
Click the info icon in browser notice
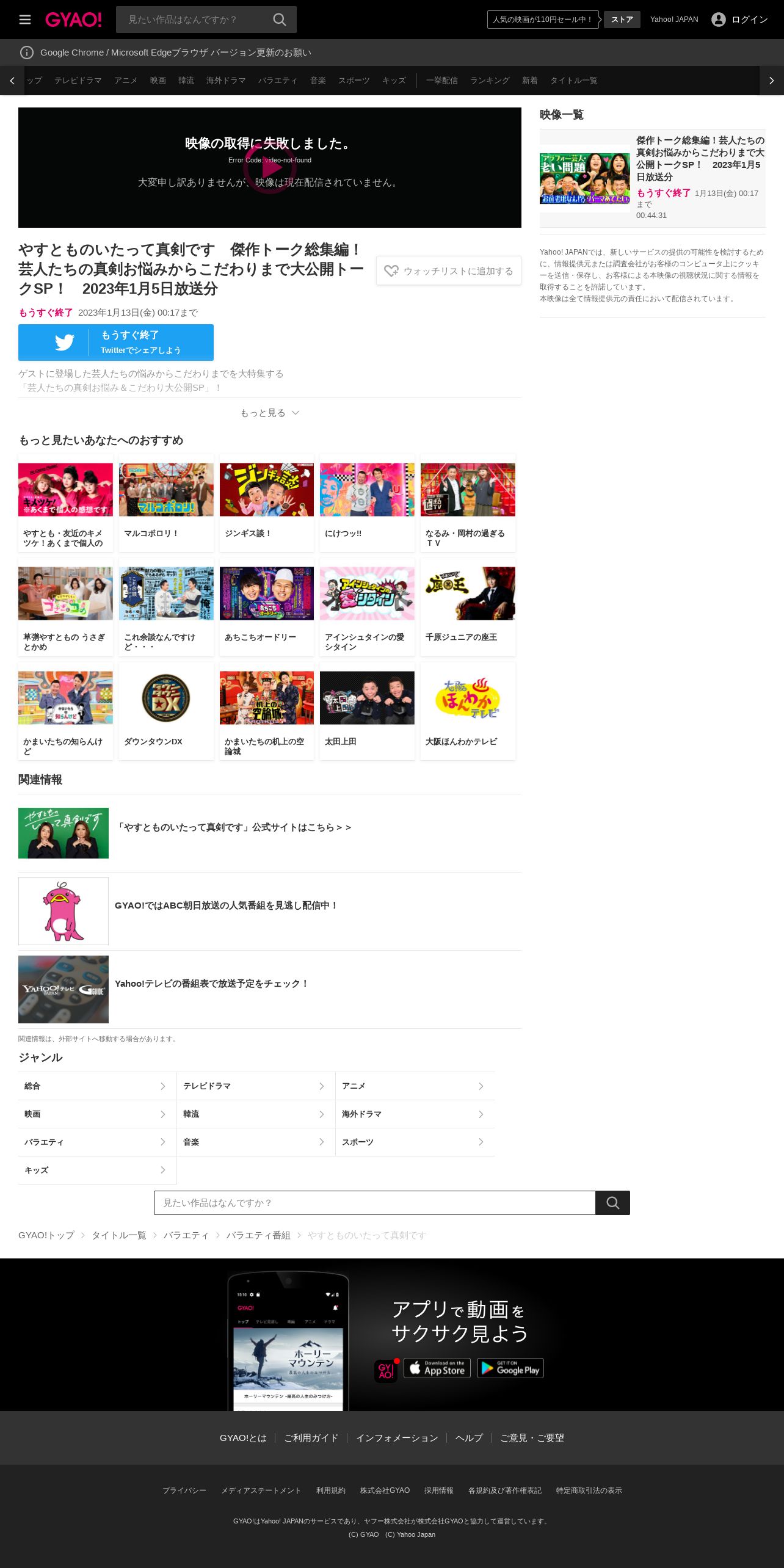click(x=27, y=53)
